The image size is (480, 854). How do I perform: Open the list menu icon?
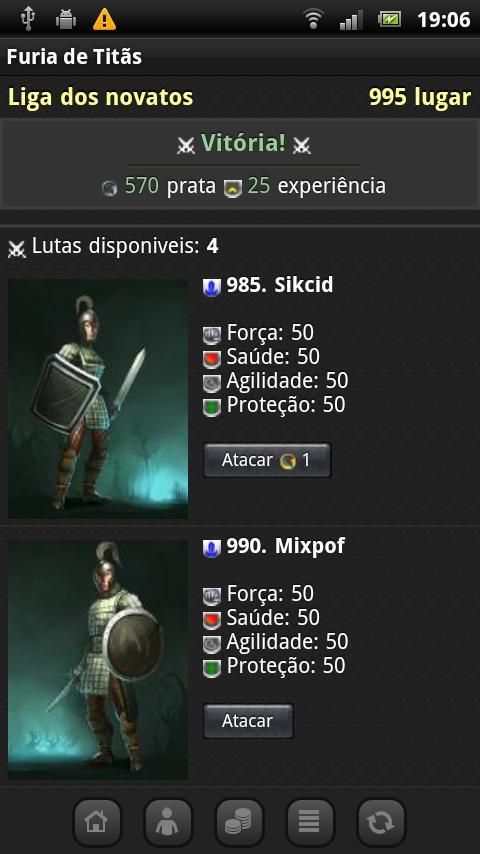pyautogui.click(x=310, y=822)
